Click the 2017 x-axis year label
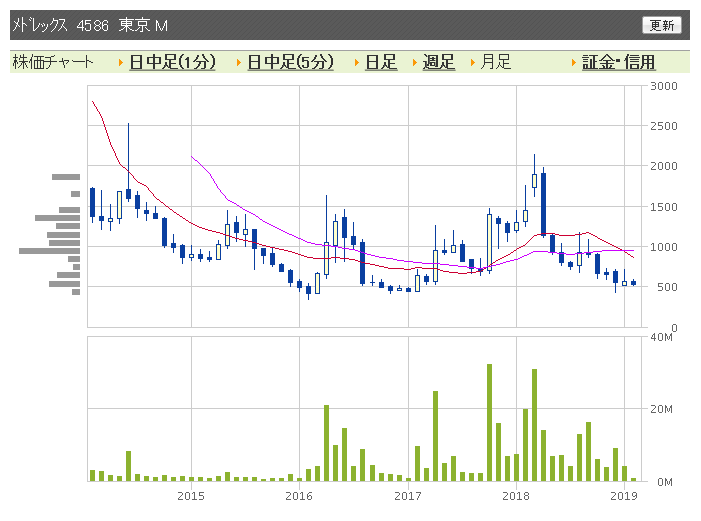 (408, 496)
